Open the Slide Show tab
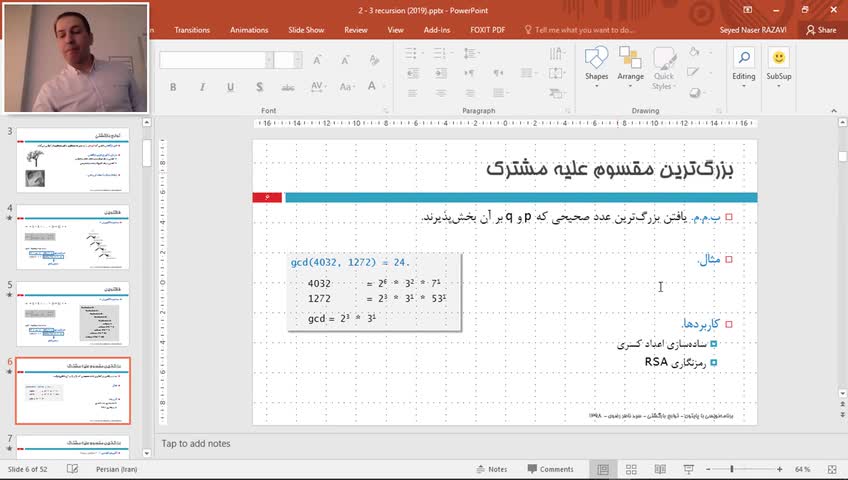848x480 pixels. click(x=306, y=30)
